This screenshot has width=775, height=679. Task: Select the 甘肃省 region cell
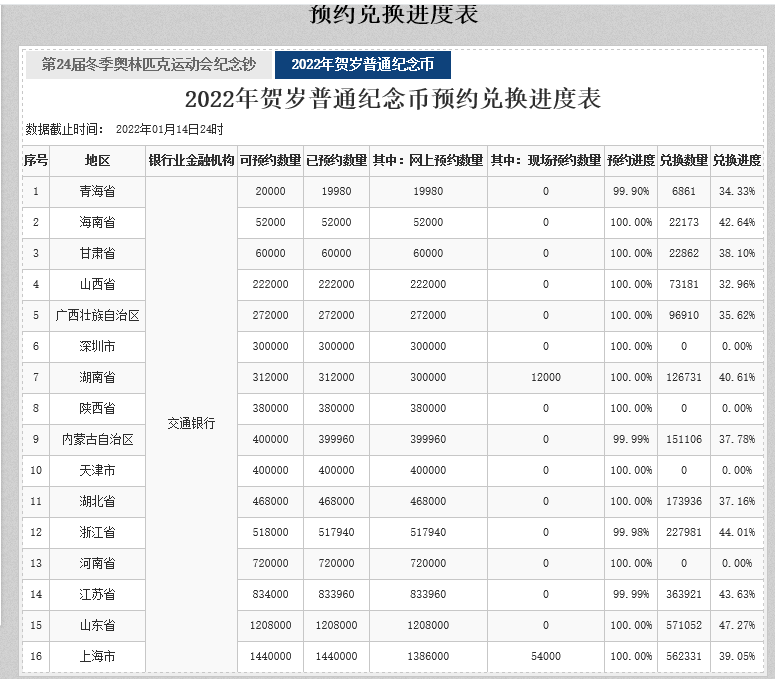[97, 254]
